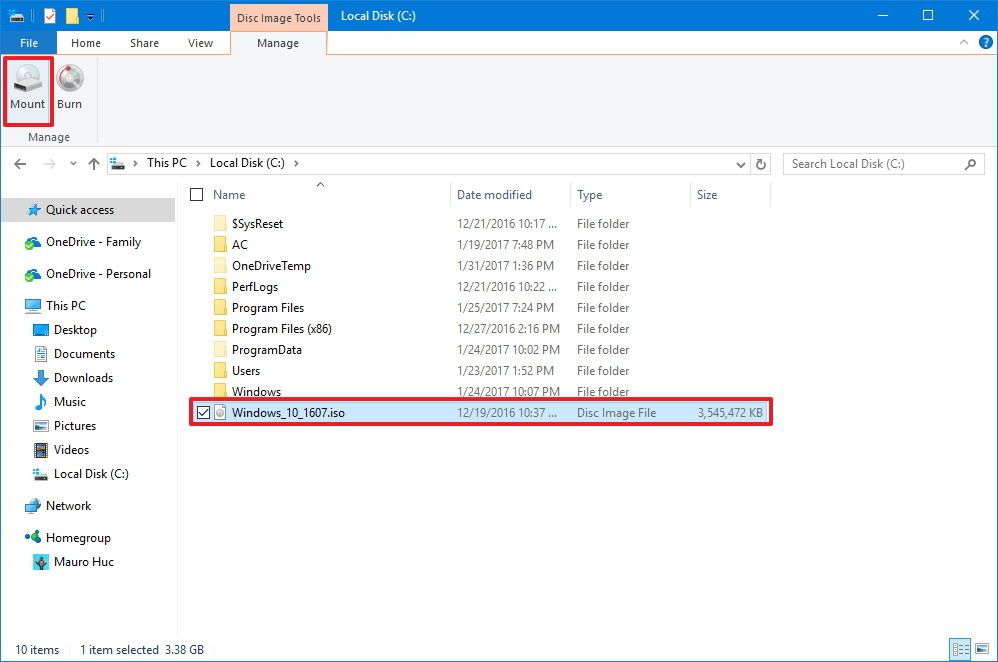Screen dimensions: 998x662
Task: Switch to the Manage ribbon tab
Action: coord(278,43)
